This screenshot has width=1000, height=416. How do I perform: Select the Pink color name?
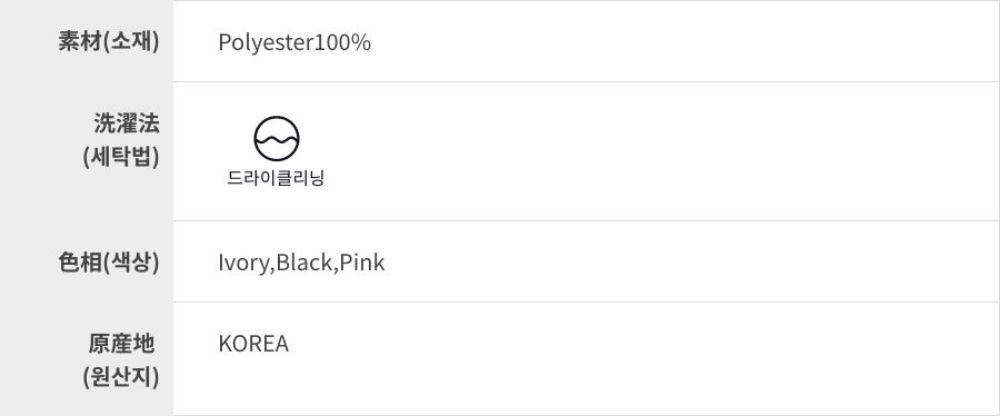point(363,263)
